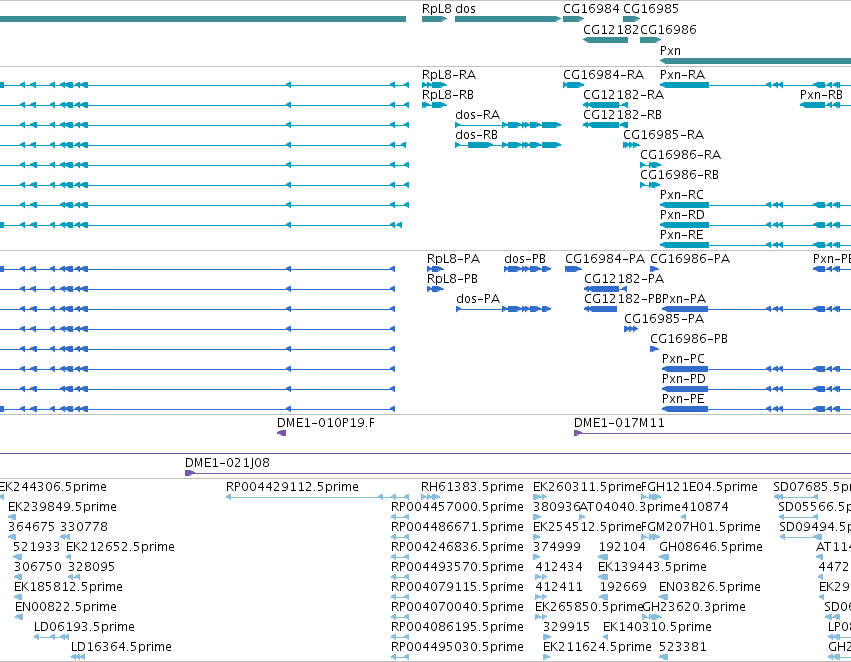This screenshot has height=662, width=851.
Task: Click the dos-PA protein label
Action: point(478,300)
